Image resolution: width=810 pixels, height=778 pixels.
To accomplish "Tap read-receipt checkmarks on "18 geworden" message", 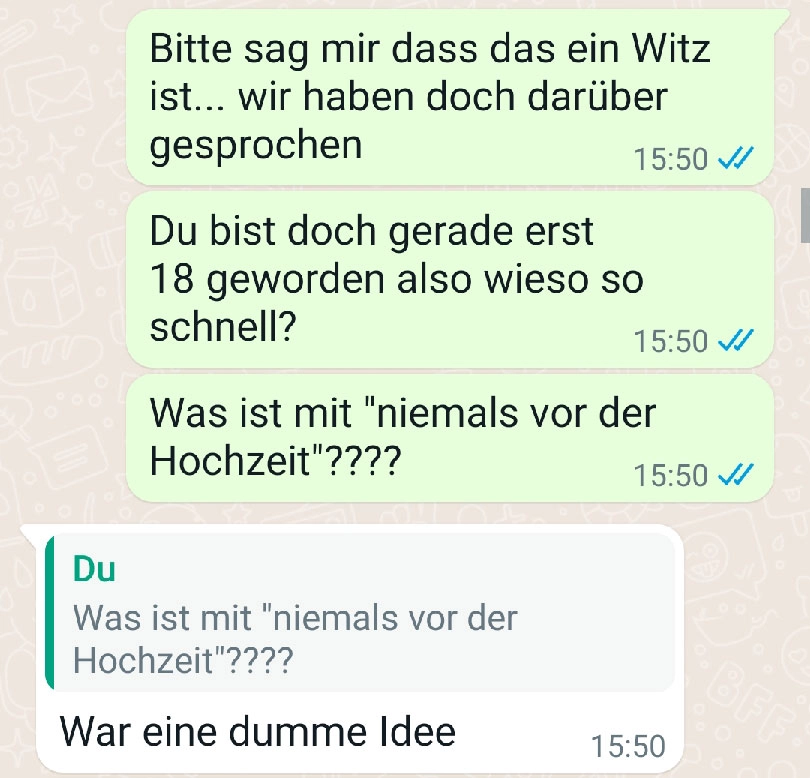I will (736, 340).
